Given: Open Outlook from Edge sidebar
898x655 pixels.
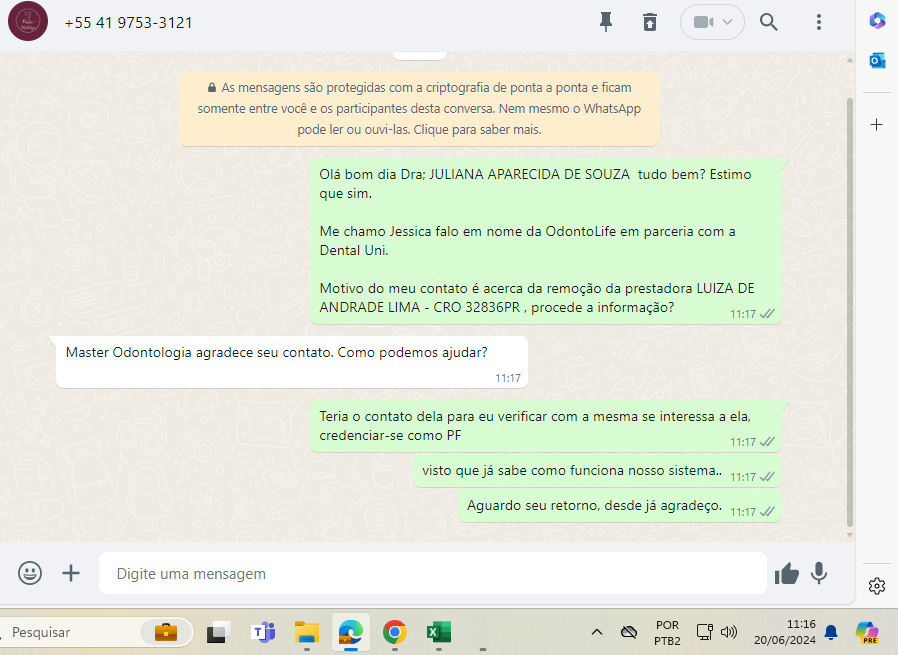Looking at the screenshot, I should click(x=877, y=60).
